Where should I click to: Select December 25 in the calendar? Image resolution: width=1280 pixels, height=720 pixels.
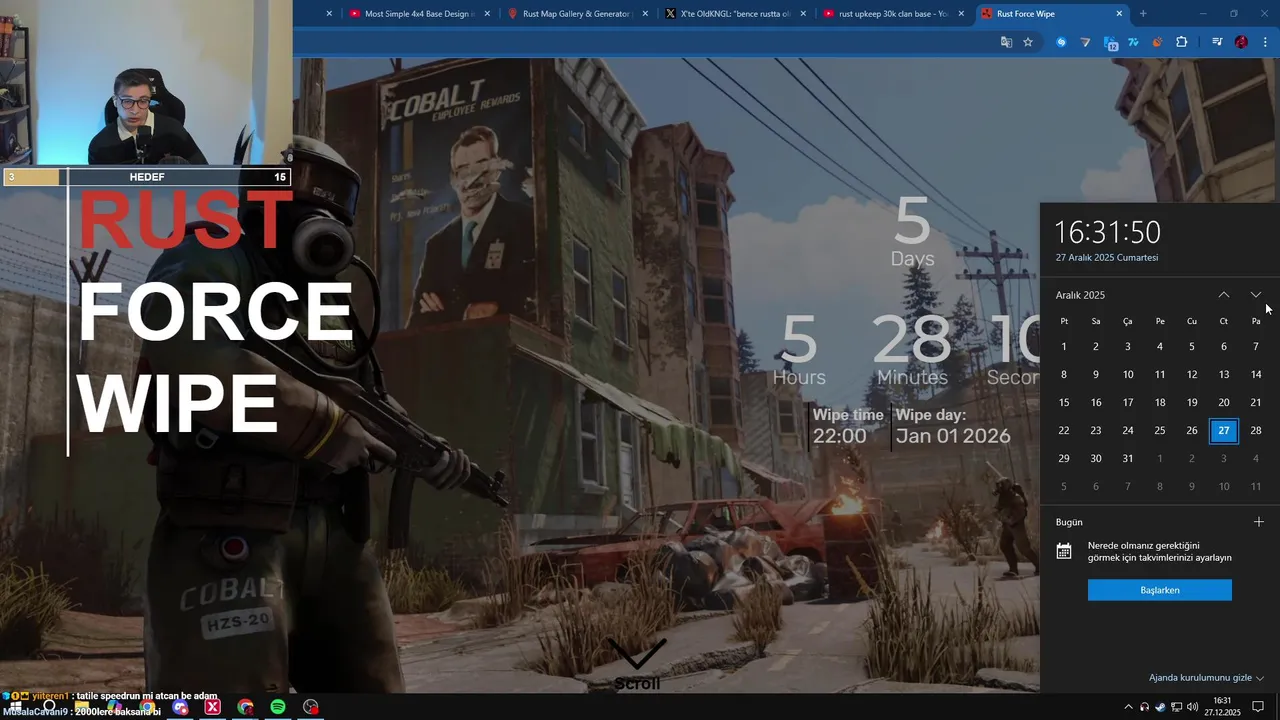1160,430
